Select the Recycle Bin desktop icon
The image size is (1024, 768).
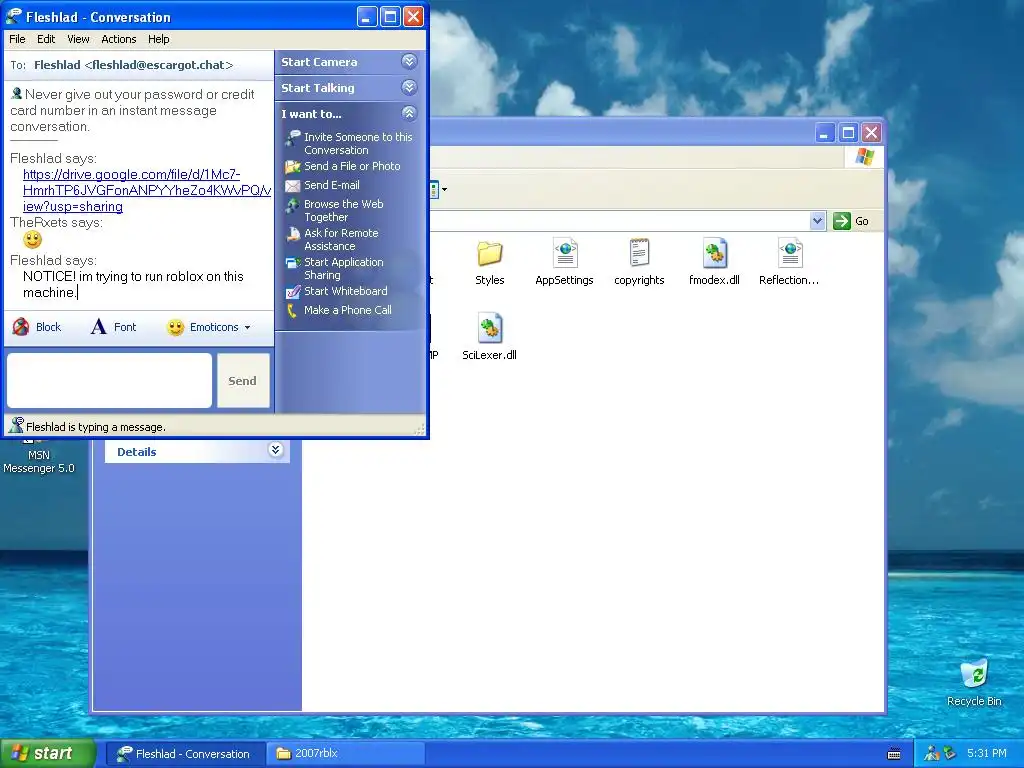(974, 673)
